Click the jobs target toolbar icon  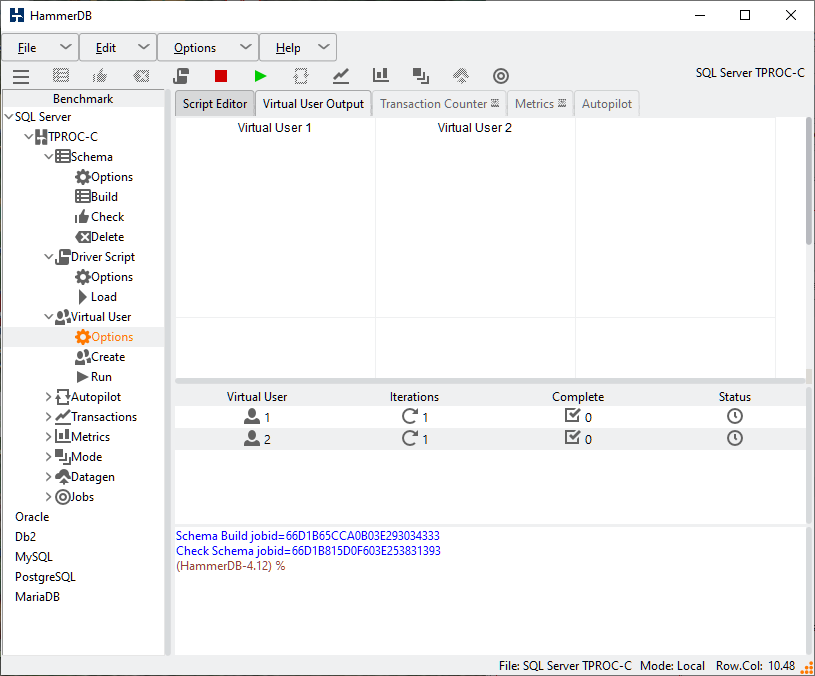(501, 76)
